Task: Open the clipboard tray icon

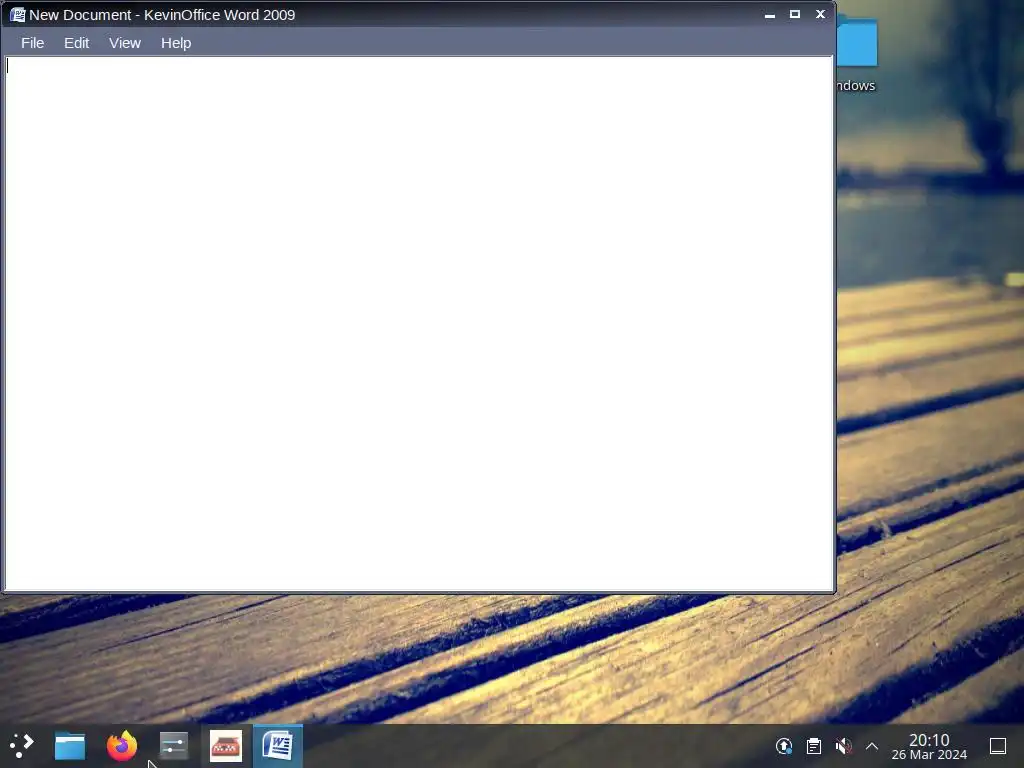Action: pos(814,746)
